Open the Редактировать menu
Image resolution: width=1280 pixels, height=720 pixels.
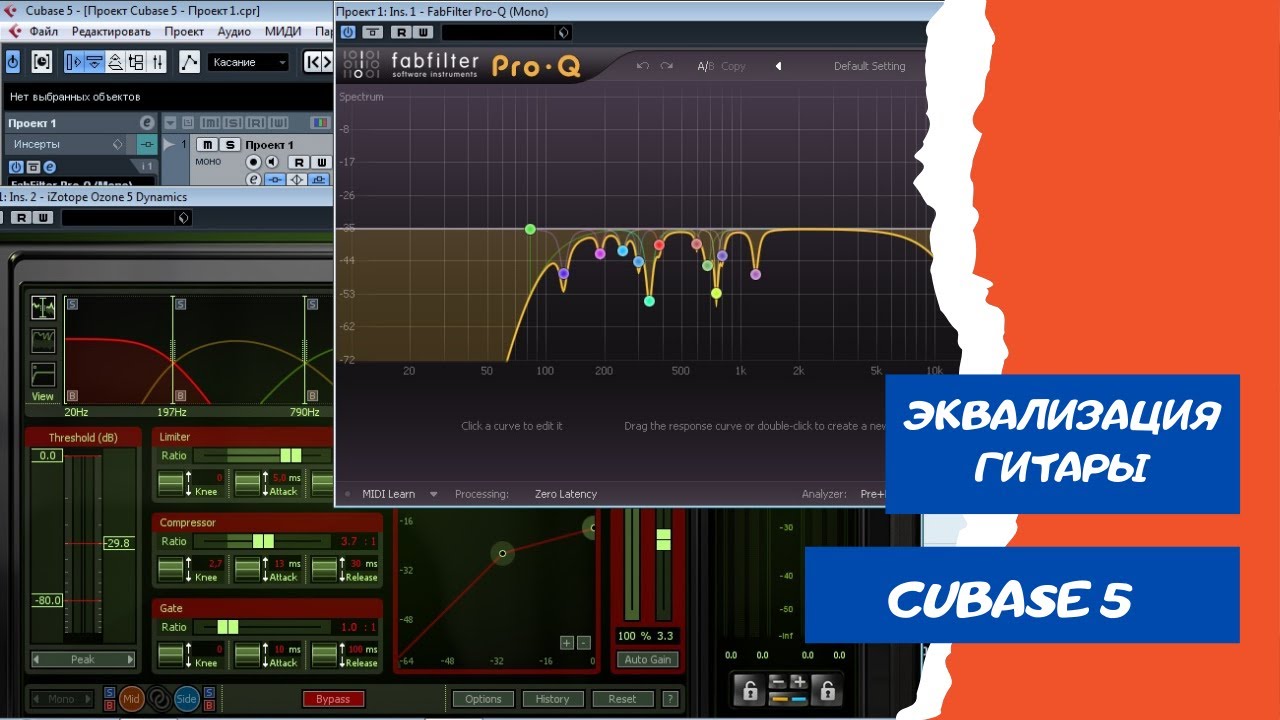(111, 31)
